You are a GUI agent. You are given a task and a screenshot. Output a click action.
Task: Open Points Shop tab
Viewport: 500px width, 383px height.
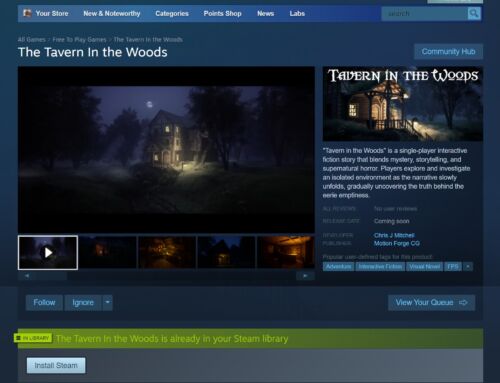(x=222, y=13)
